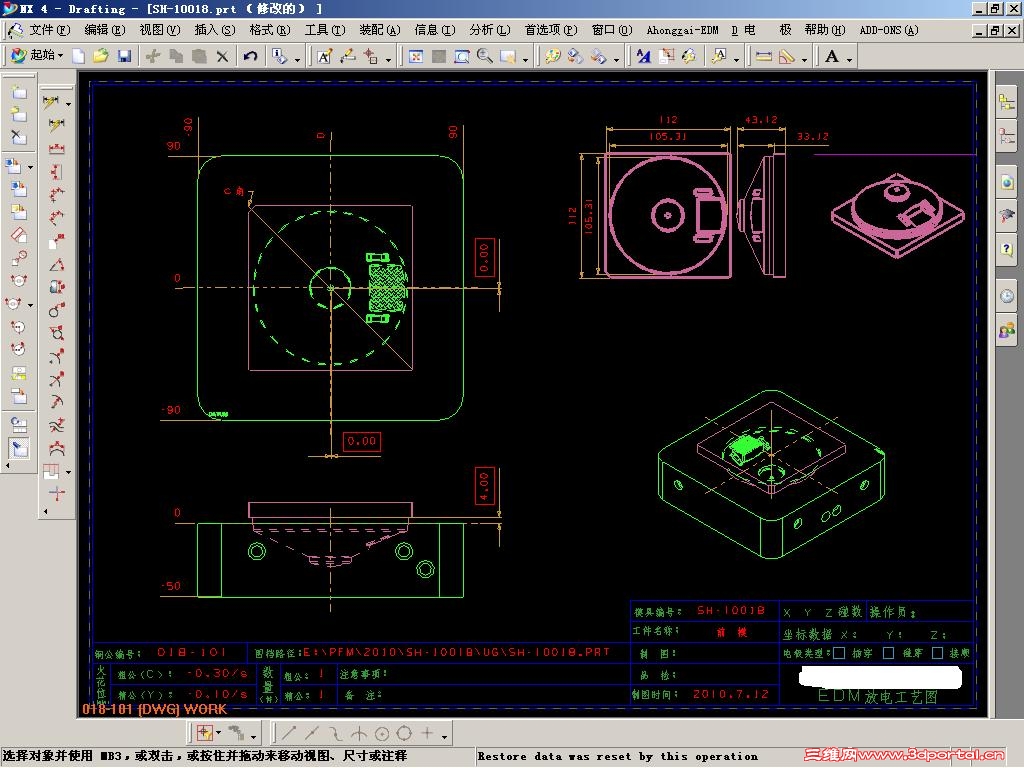Expand the add view dropdown arrow
This screenshot has width=1024, height=768.
point(30,168)
